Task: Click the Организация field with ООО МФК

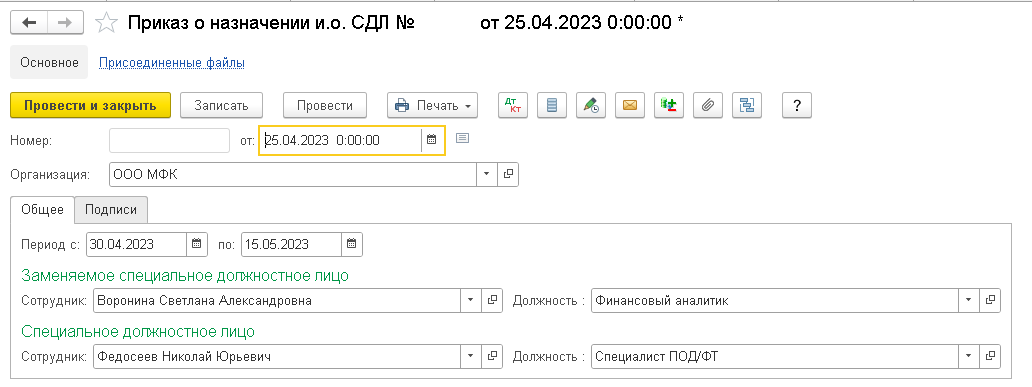Action: click(294, 174)
